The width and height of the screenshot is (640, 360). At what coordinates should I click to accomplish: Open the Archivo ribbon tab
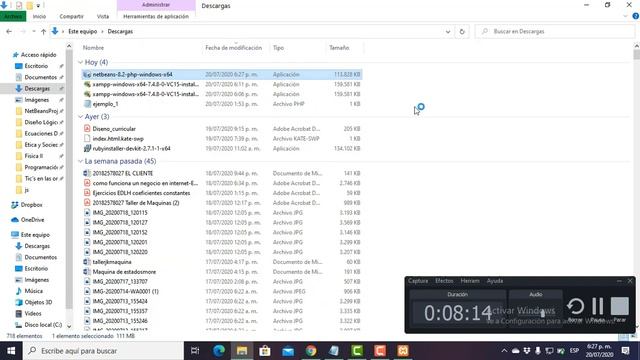(13, 16)
